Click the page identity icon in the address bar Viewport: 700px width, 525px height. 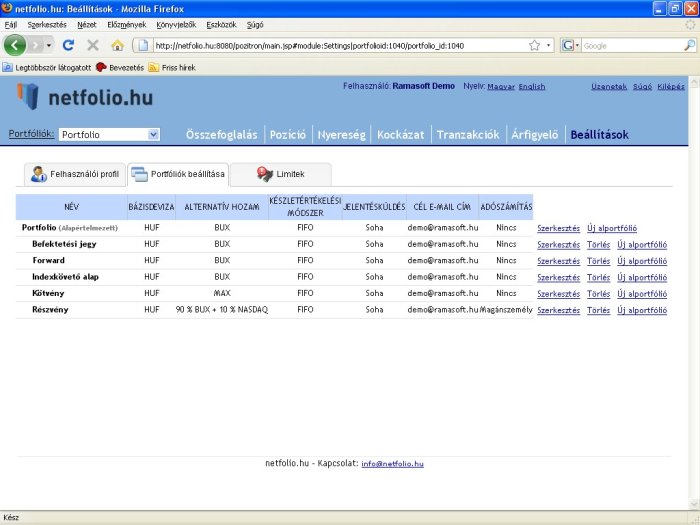click(143, 46)
